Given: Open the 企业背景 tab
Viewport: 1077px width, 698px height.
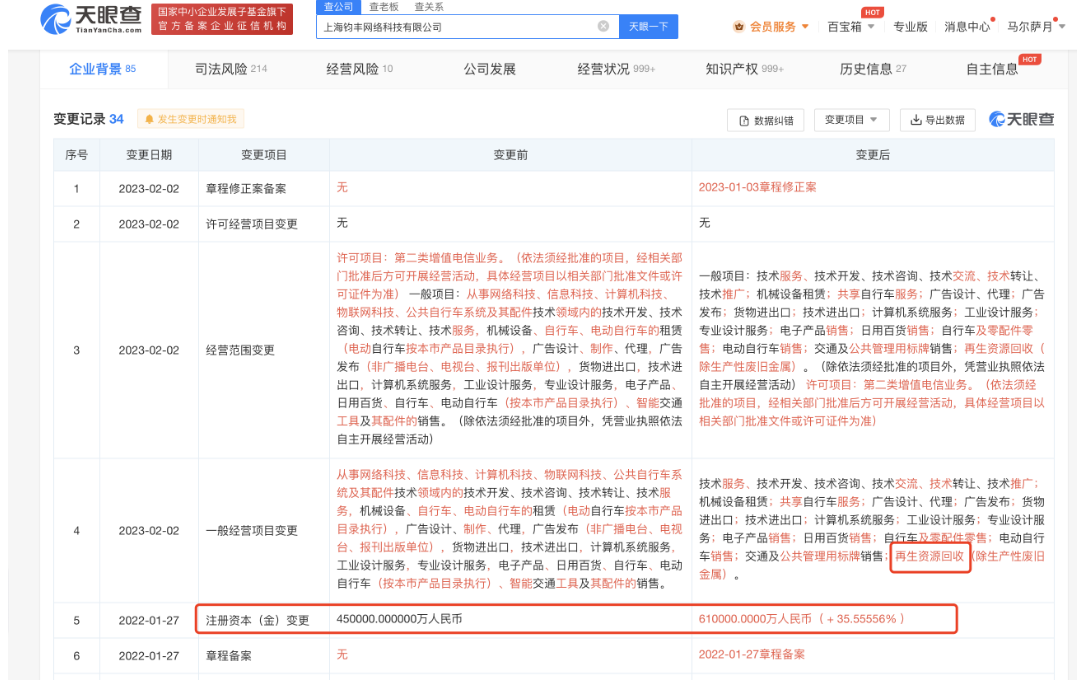Looking at the screenshot, I should [x=102, y=69].
